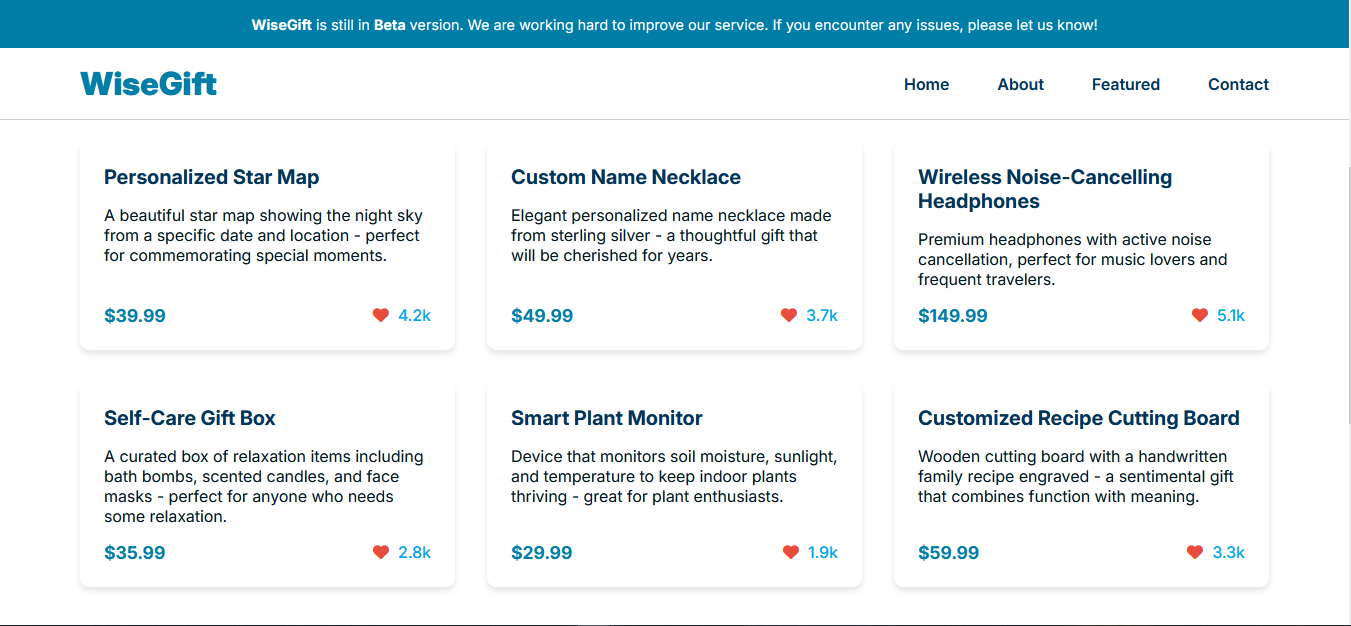Go to the Home nav item
1351x626 pixels.
coord(926,85)
